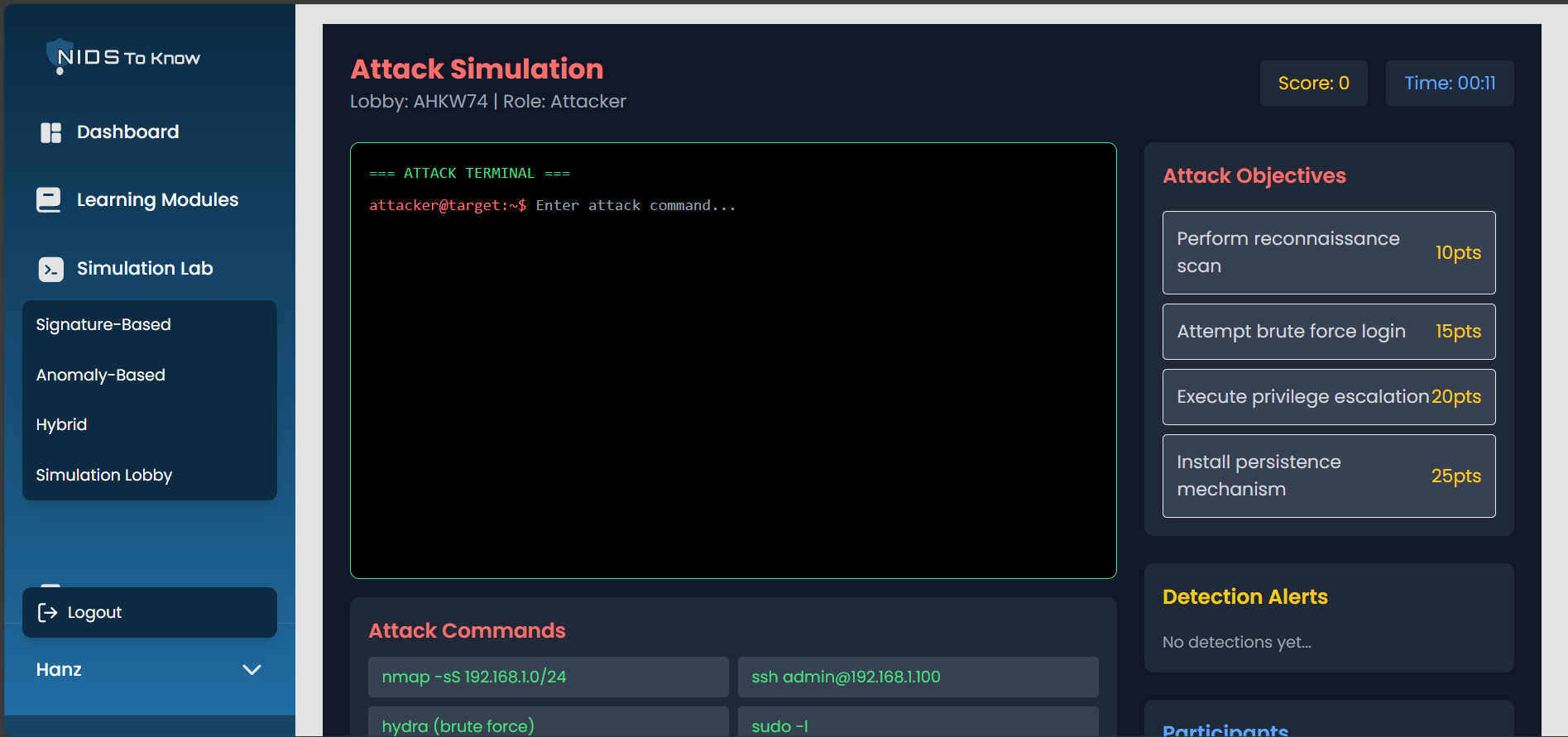Click the 20pts reward label
1568x737 pixels.
1456,396
